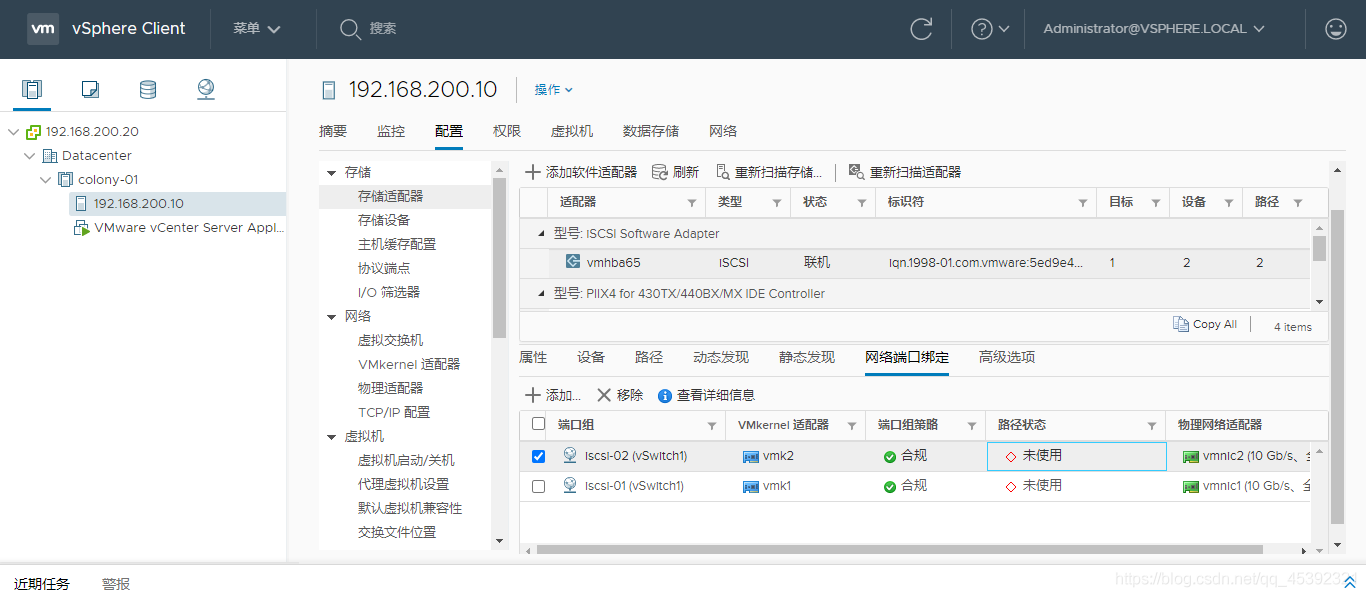1366x597 pixels.
Task: Check the iscsi-01 (vSwitch1) row checkbox
Action: pos(539,486)
